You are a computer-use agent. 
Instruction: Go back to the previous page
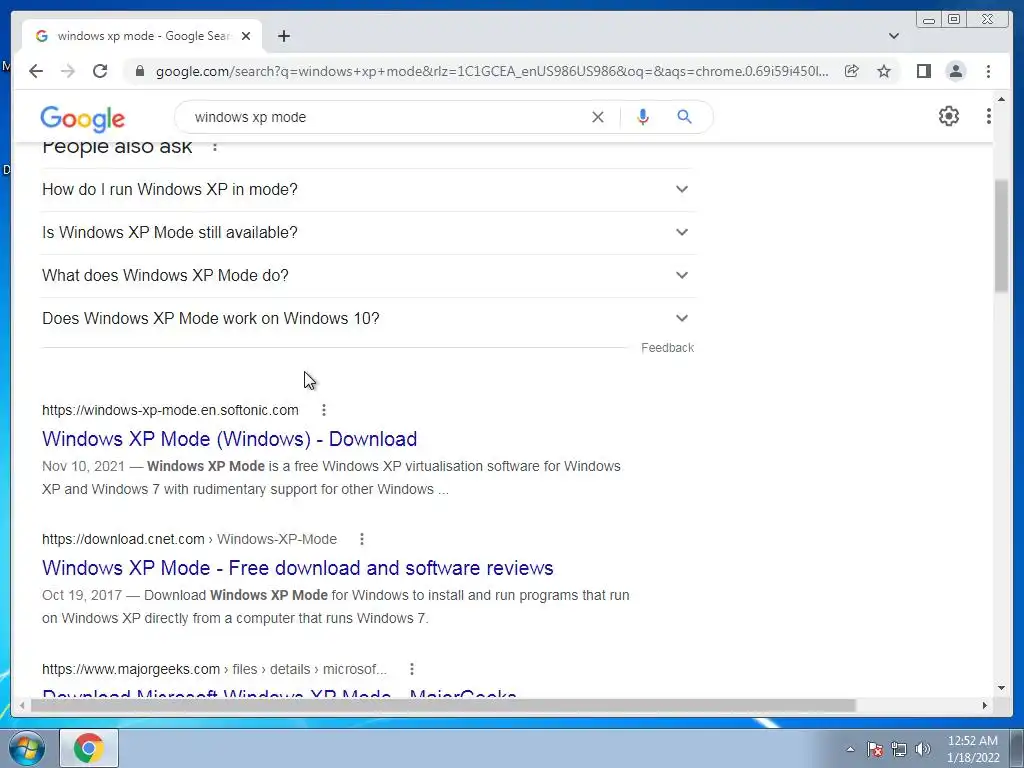click(36, 71)
